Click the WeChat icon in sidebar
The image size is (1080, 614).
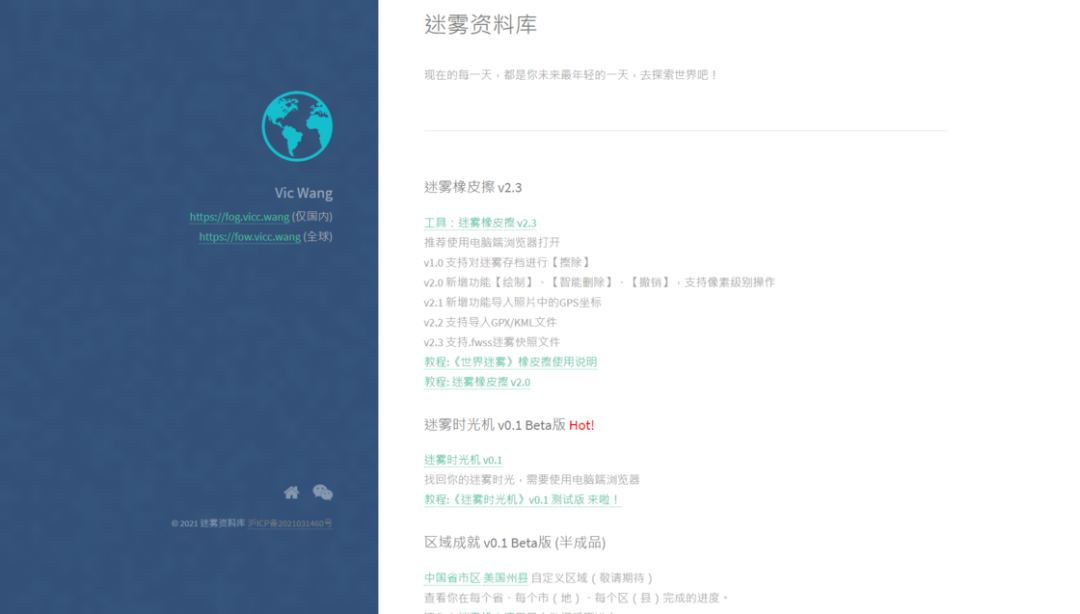(x=322, y=492)
